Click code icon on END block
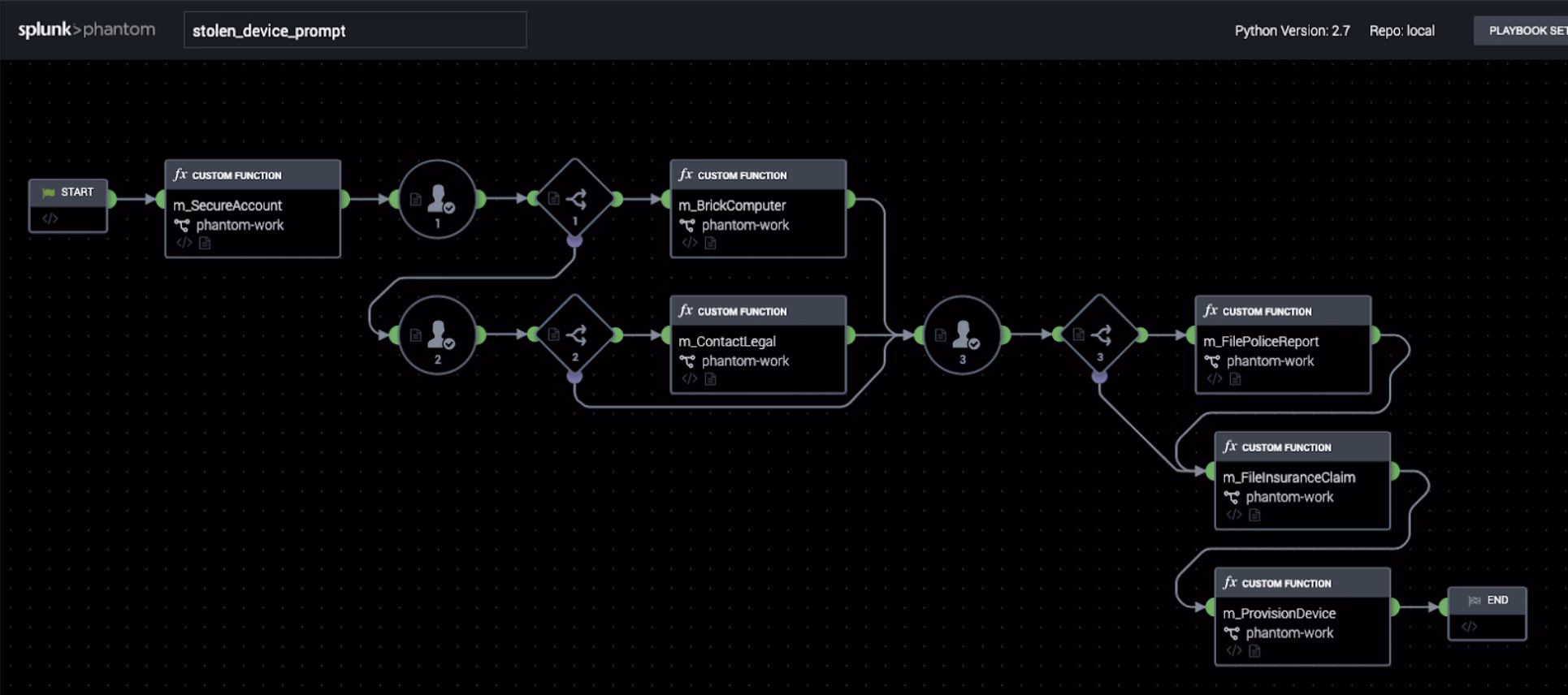Viewport: 1568px width, 695px height. pos(1469,627)
